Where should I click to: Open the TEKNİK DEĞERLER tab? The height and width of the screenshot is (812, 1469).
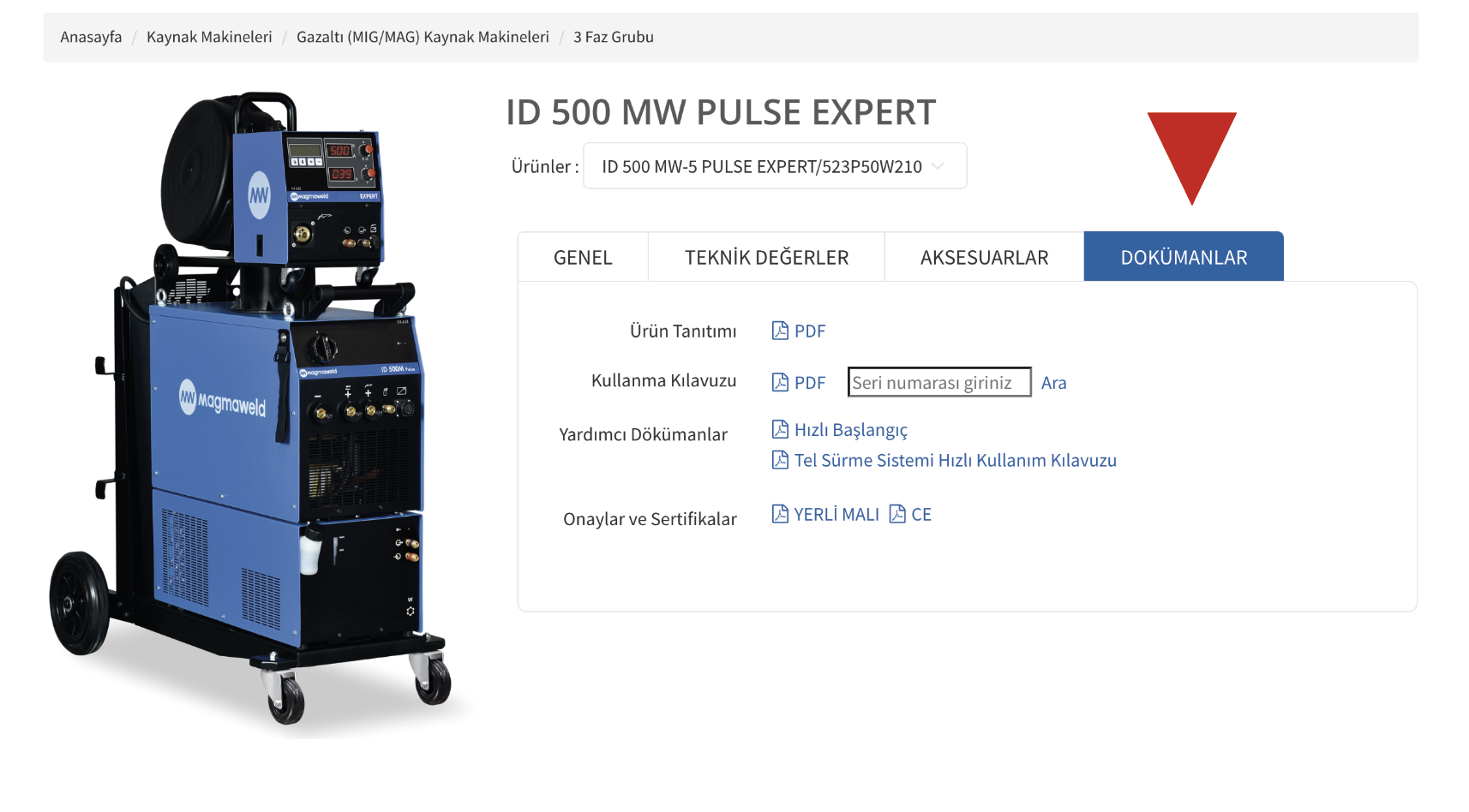(766, 257)
